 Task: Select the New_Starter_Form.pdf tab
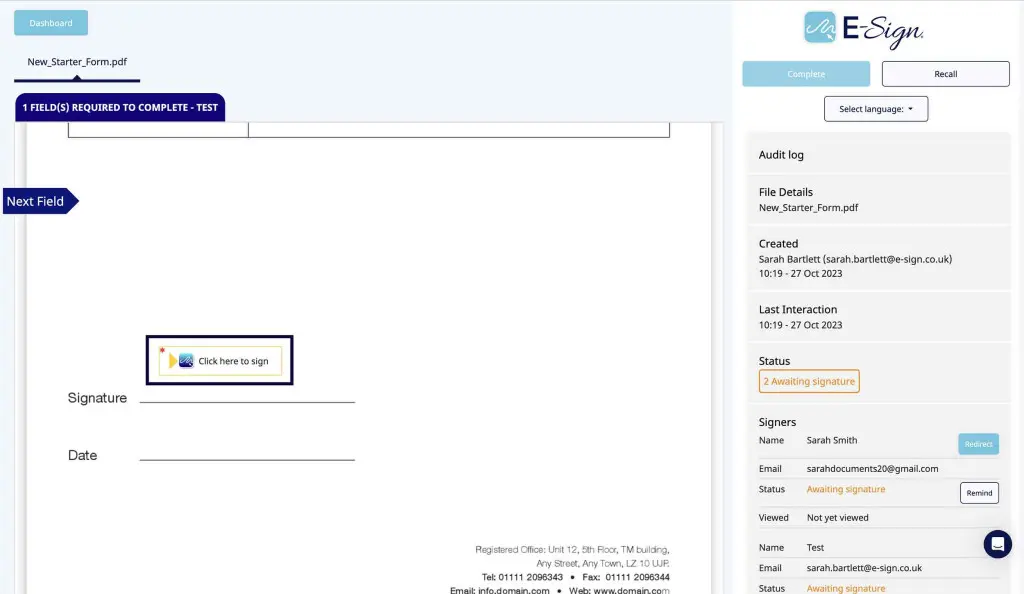[x=77, y=62]
